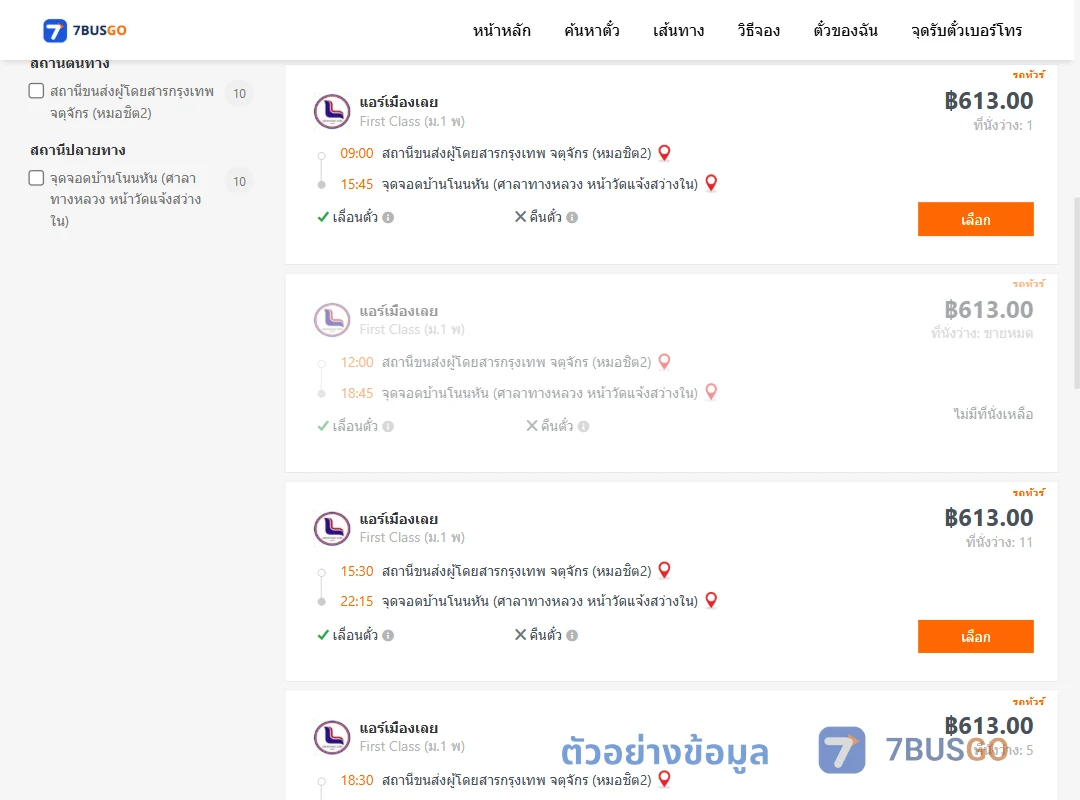Click the 15:45 arrival time
Image resolution: width=1080 pixels, height=800 pixels.
(357, 184)
